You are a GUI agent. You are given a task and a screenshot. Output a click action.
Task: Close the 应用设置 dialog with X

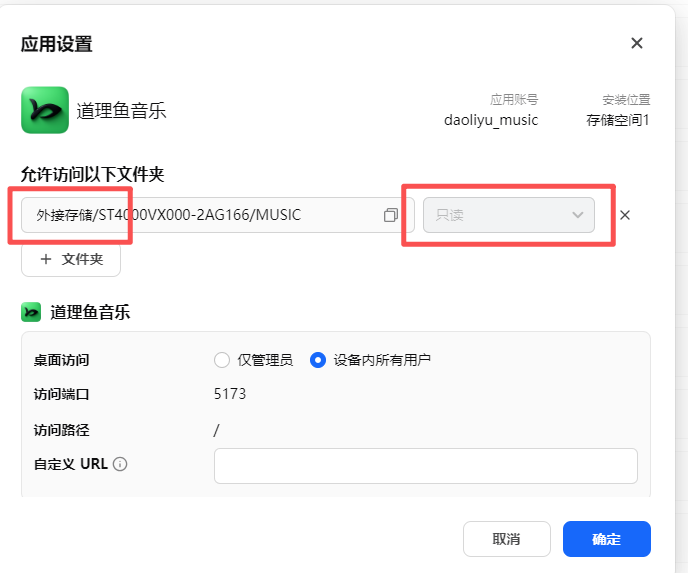[637, 43]
